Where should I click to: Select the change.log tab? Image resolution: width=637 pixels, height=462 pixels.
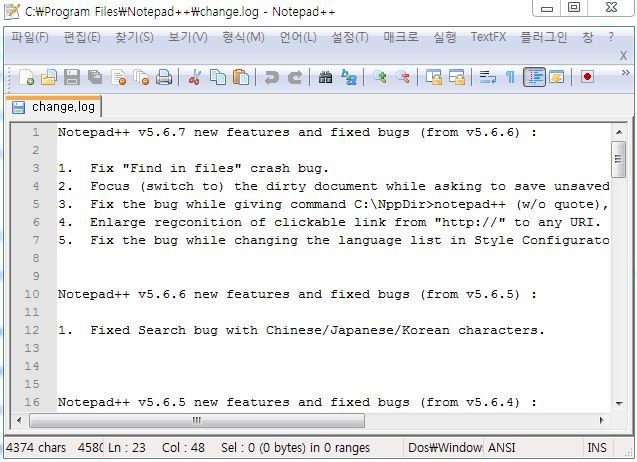click(53, 107)
